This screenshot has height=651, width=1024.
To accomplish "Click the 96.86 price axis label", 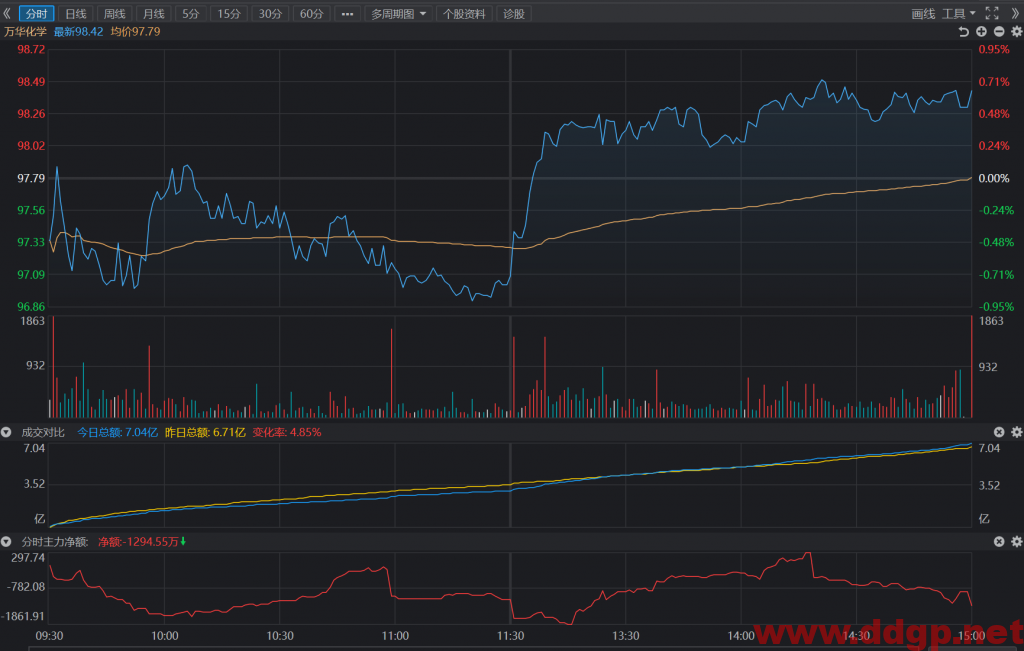I will [x=31, y=306].
